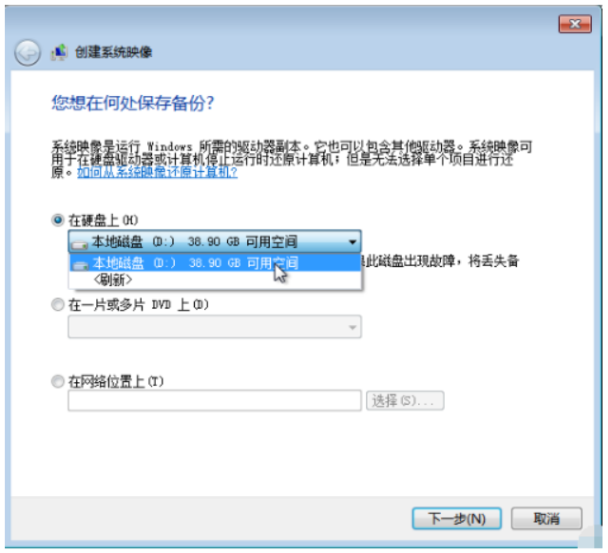This screenshot has width=608, height=553.
Task: Click the network location text field
Action: (x=215, y=401)
